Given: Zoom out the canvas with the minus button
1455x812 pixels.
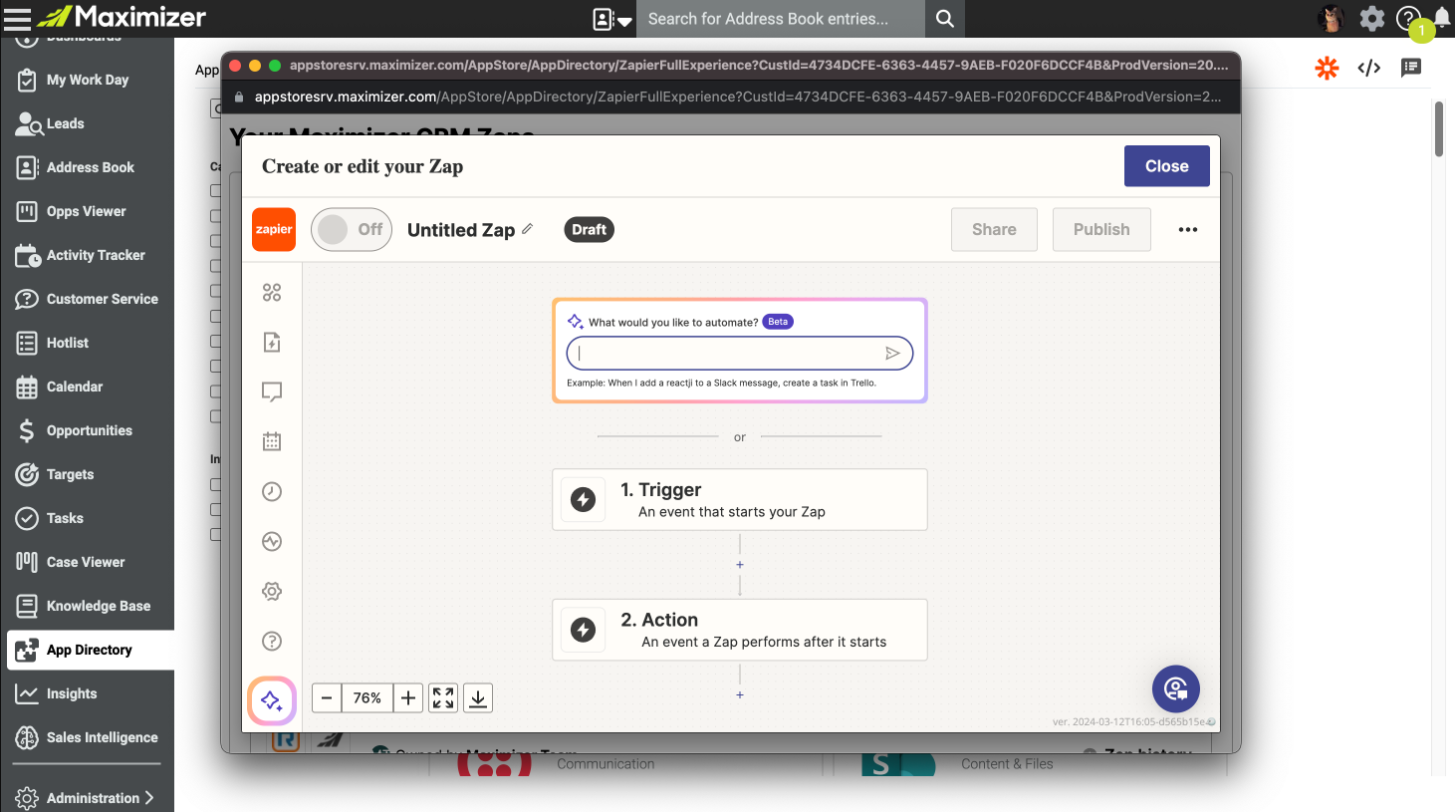Looking at the screenshot, I should tap(327, 698).
